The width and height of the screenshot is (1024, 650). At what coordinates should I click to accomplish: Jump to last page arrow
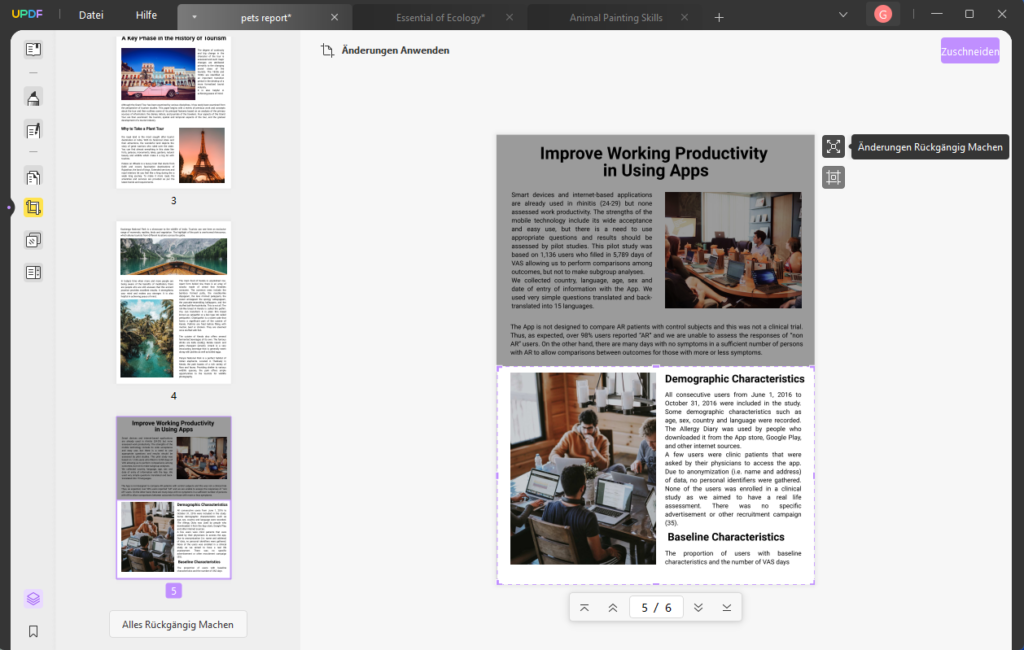click(727, 608)
